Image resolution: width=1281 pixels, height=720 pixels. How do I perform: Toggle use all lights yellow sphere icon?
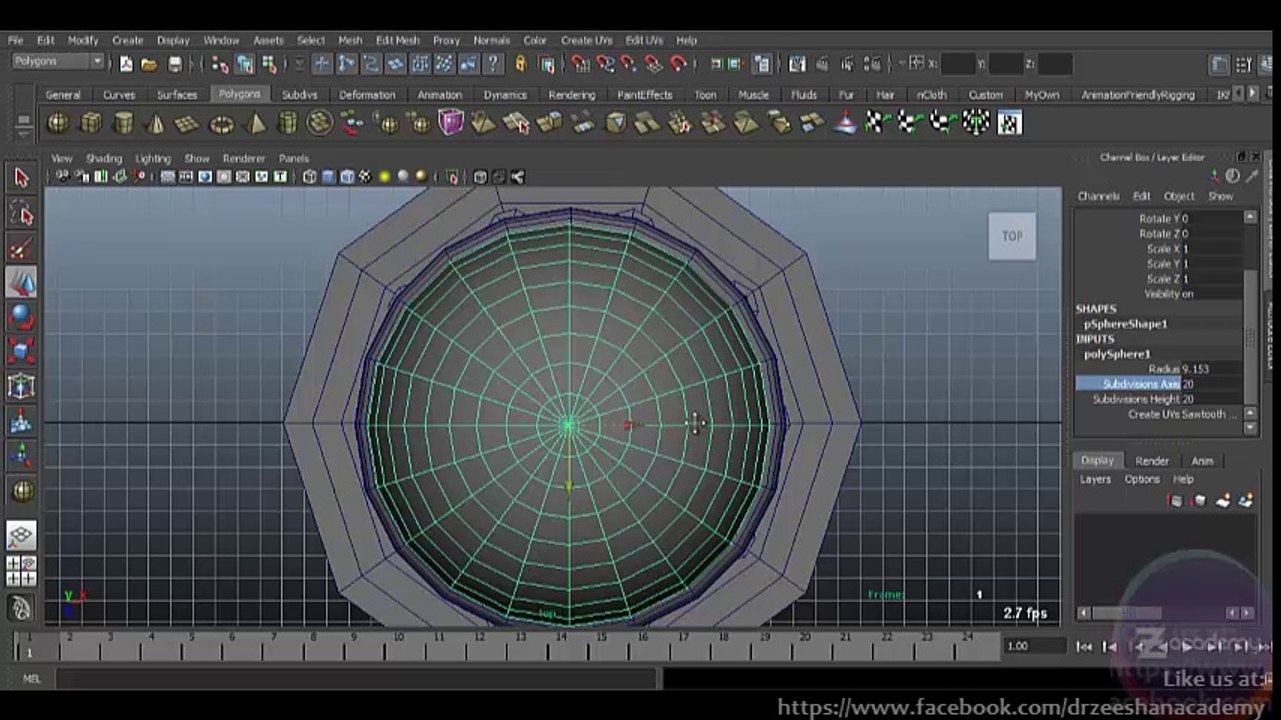[x=384, y=177]
